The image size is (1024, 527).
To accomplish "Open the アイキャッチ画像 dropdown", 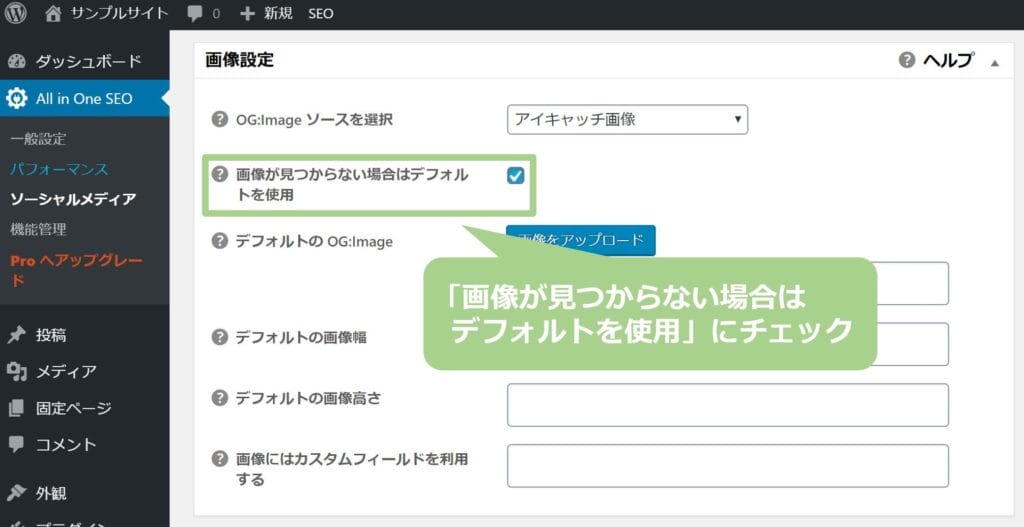I will (627, 120).
